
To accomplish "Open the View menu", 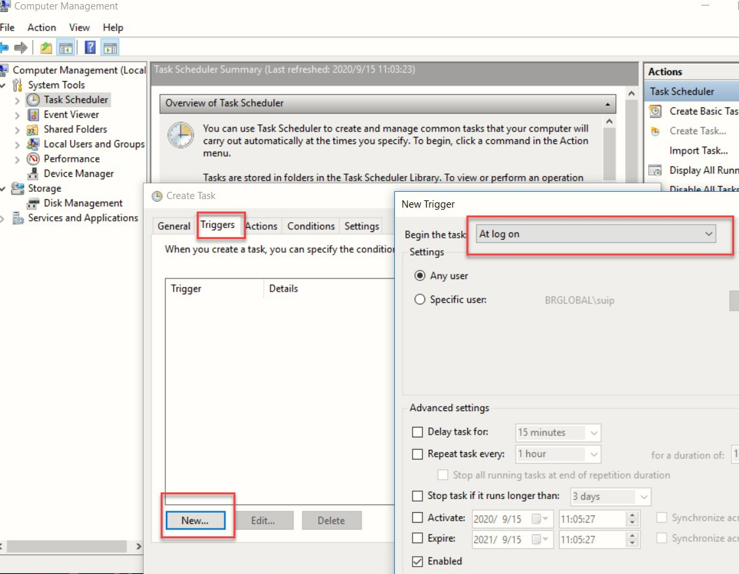I will click(79, 27).
